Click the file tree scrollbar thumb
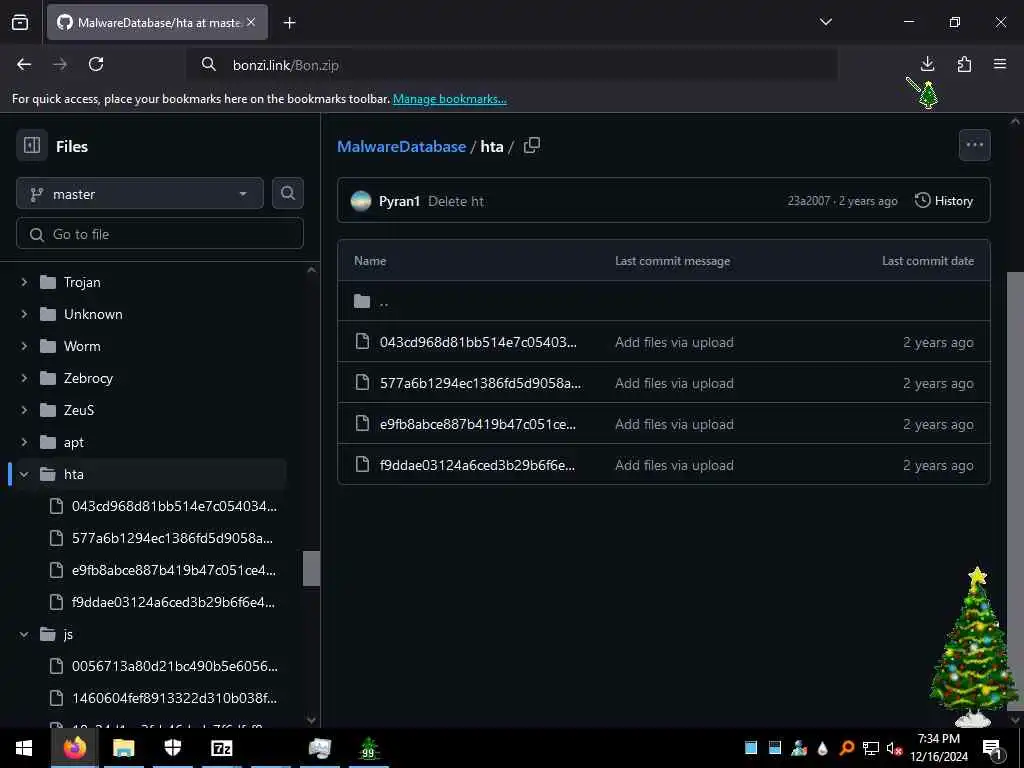This screenshot has height=768, width=1024. point(312,568)
